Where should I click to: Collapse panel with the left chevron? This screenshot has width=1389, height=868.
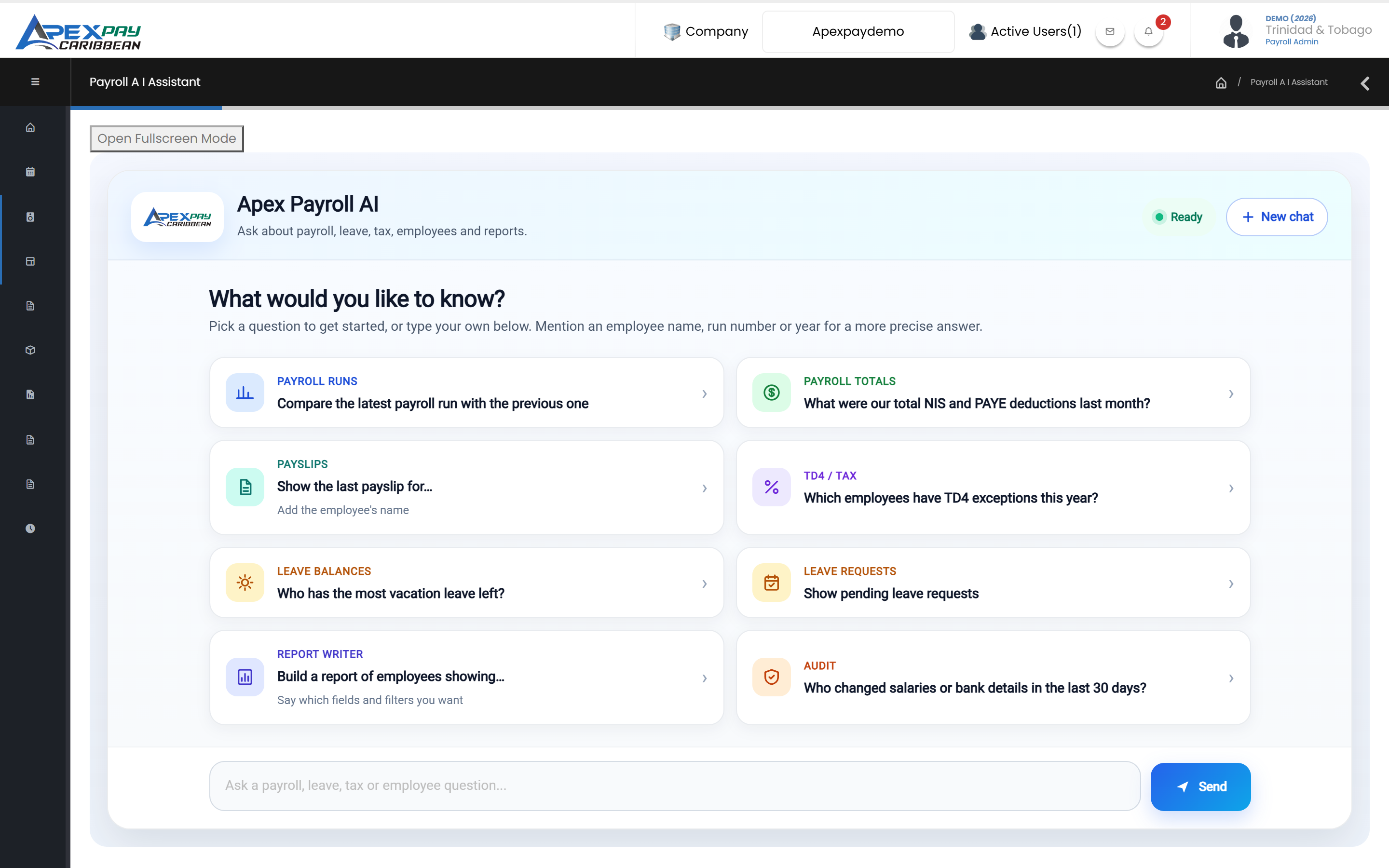1365,83
